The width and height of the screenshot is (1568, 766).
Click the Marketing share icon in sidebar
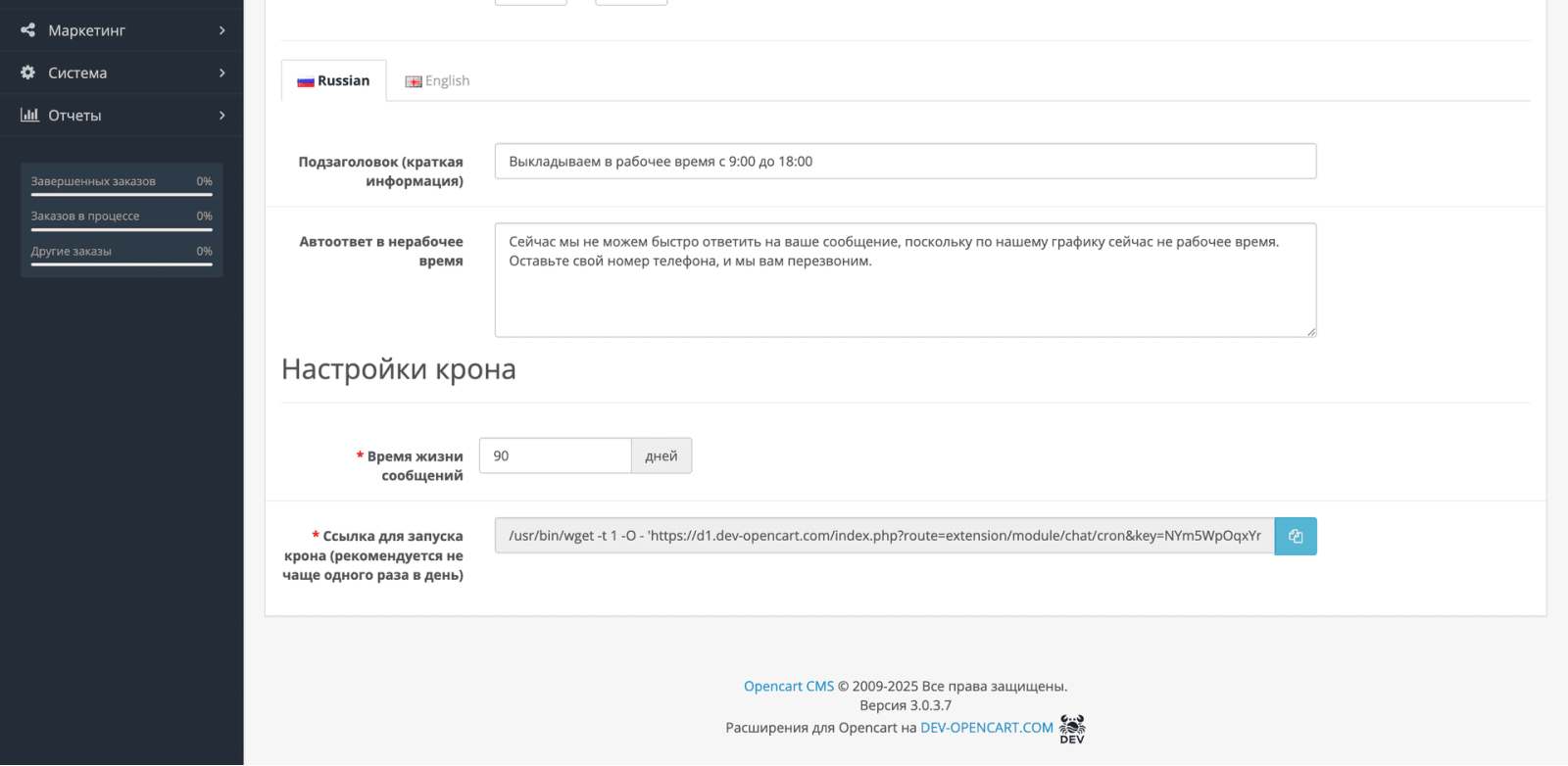(28, 30)
